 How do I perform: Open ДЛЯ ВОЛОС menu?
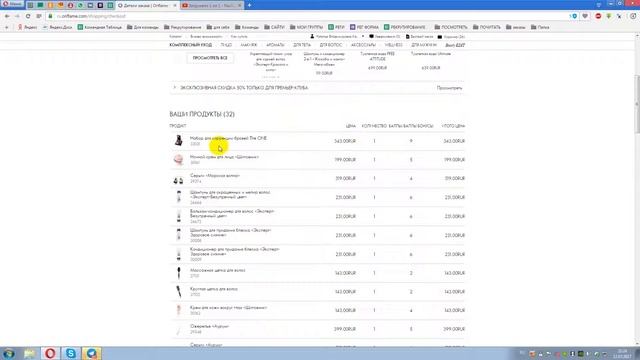(331, 45)
